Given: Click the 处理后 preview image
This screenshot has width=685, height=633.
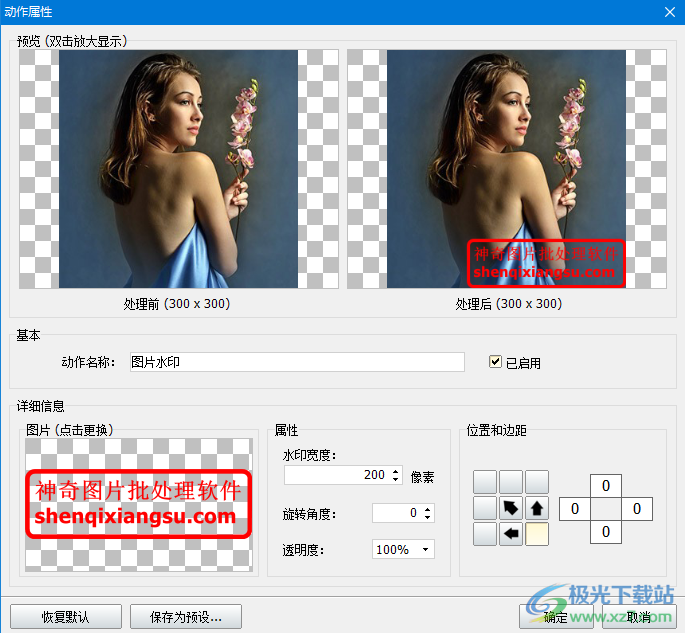Looking at the screenshot, I should (x=507, y=169).
